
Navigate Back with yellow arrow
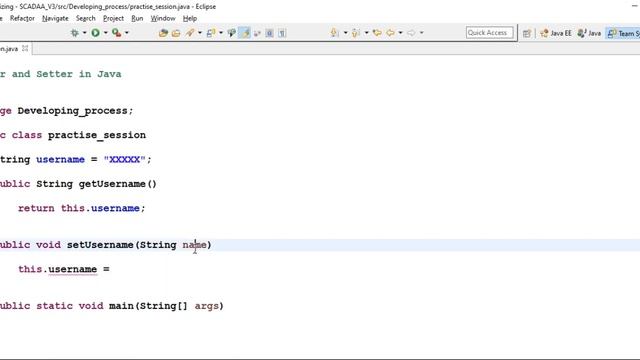click(x=391, y=33)
